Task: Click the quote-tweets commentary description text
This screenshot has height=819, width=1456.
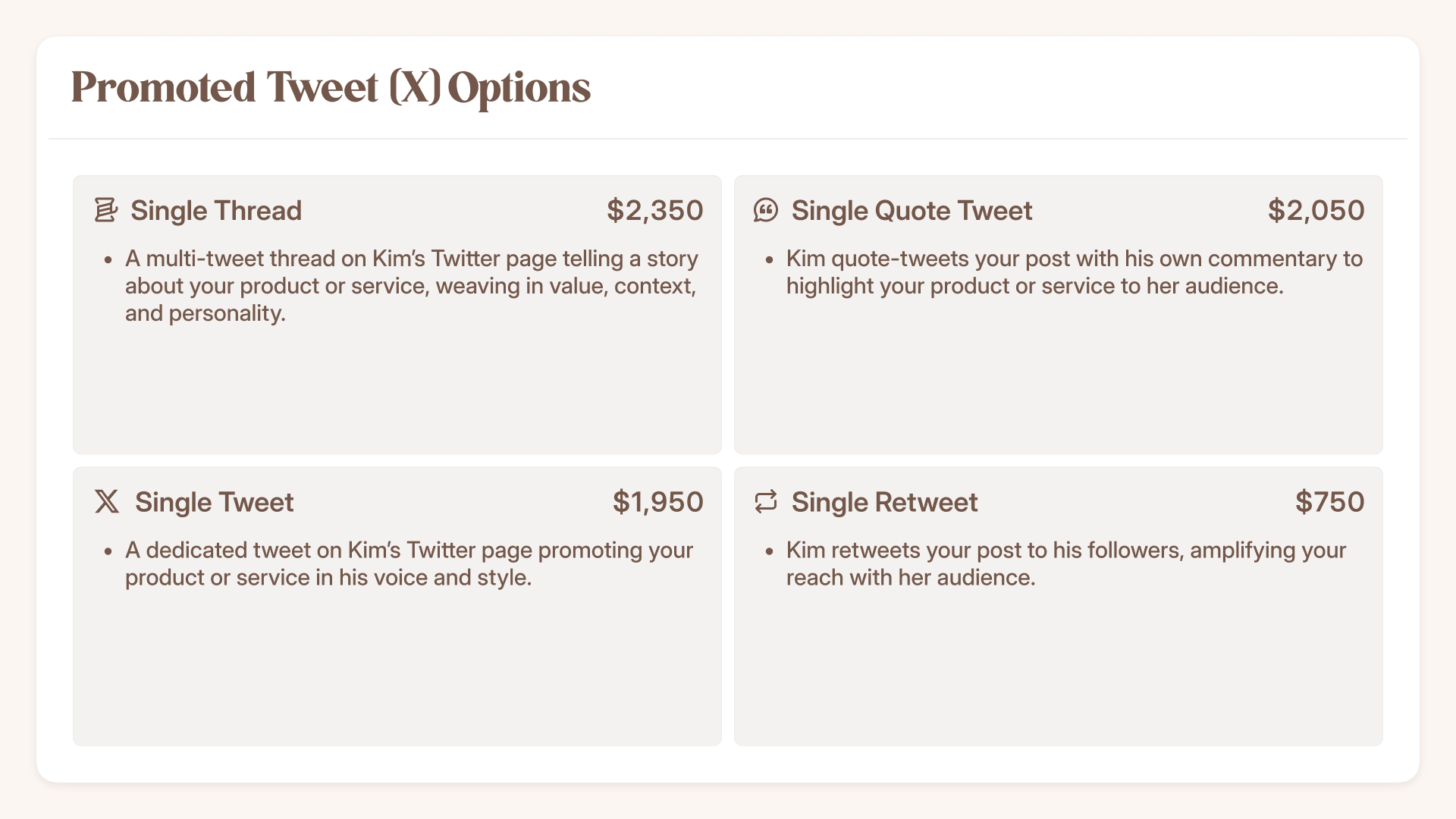Action: (1075, 272)
